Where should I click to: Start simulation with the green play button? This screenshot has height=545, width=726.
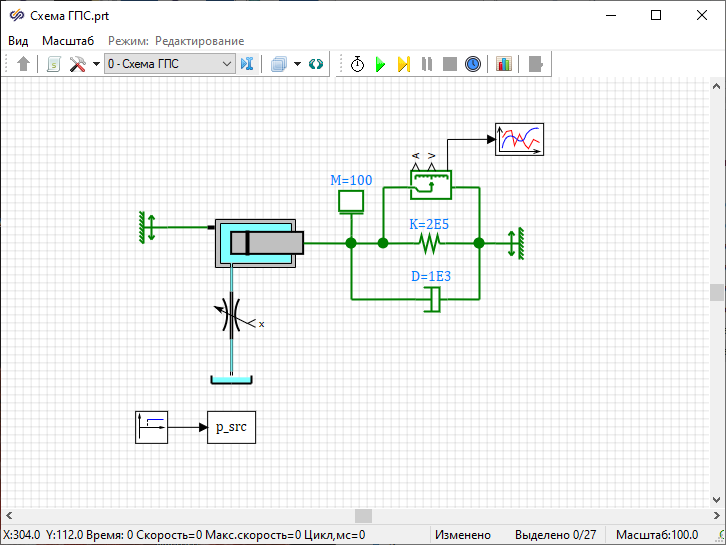[380, 64]
